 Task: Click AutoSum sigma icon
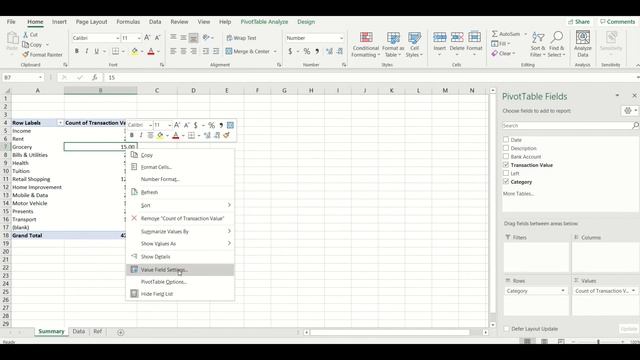click(495, 34)
